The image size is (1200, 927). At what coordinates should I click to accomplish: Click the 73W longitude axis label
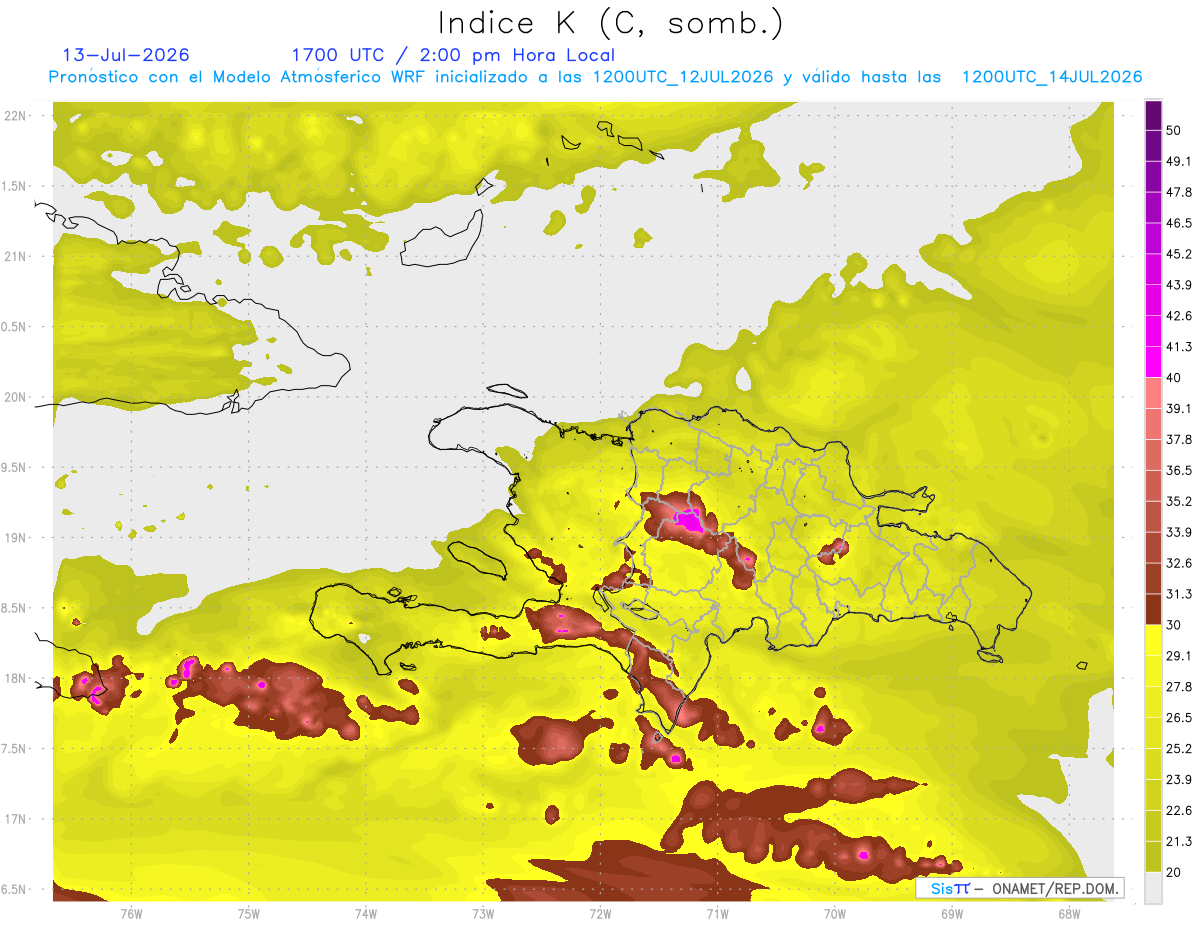click(x=483, y=914)
